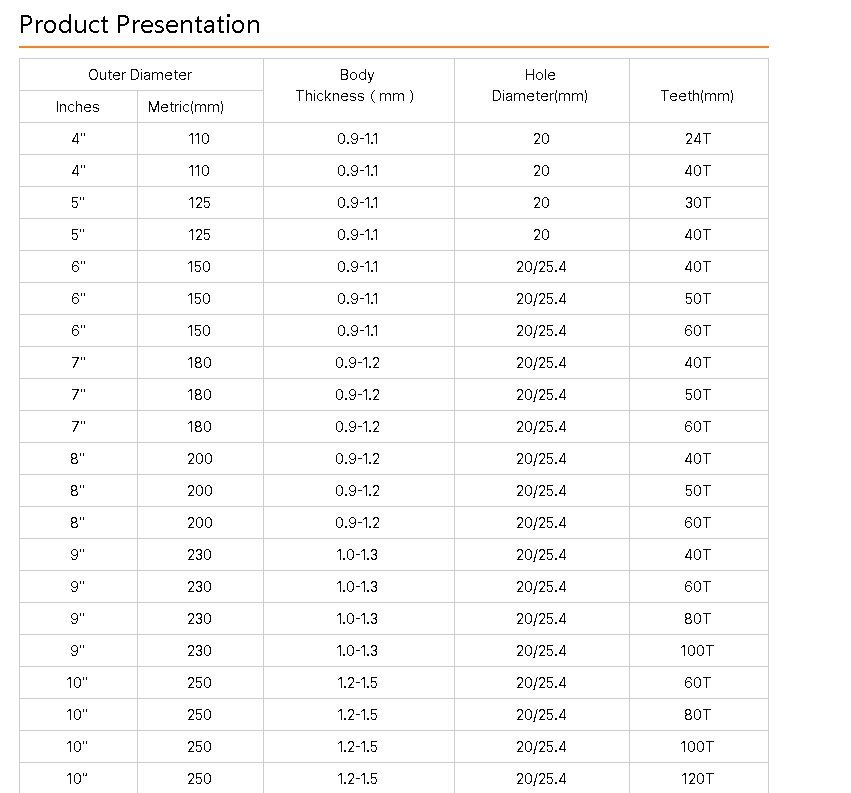
Task: Click the Product Presentation heading
Action: [140, 25]
